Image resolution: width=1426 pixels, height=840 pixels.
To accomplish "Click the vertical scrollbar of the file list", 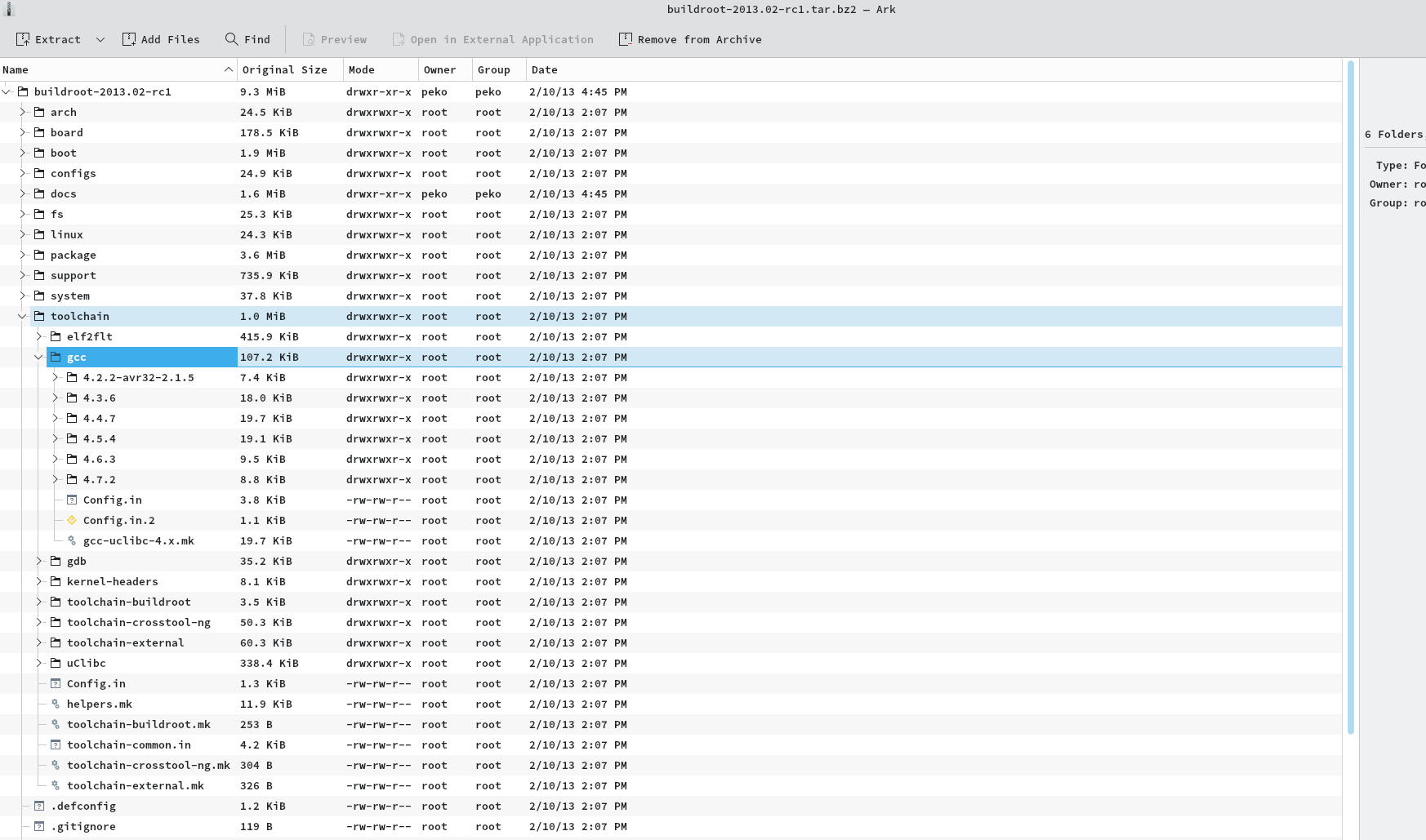I will 1351,398.
